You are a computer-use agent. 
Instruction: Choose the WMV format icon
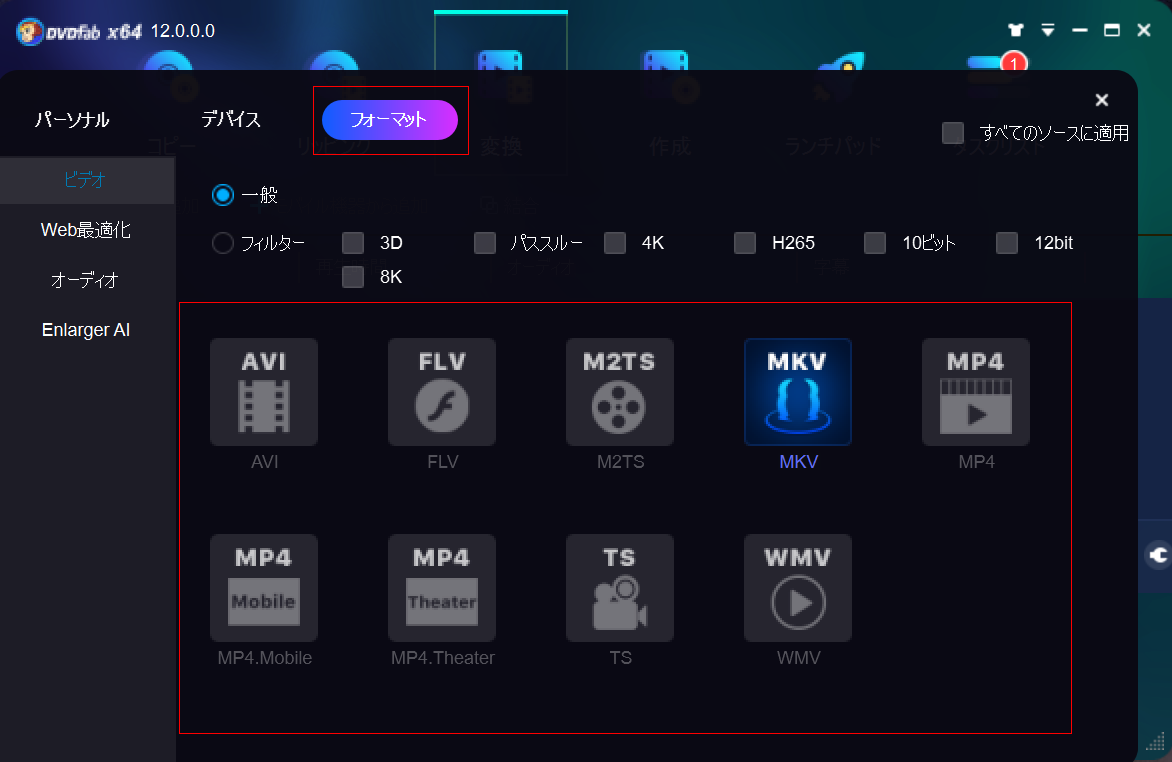pos(798,588)
